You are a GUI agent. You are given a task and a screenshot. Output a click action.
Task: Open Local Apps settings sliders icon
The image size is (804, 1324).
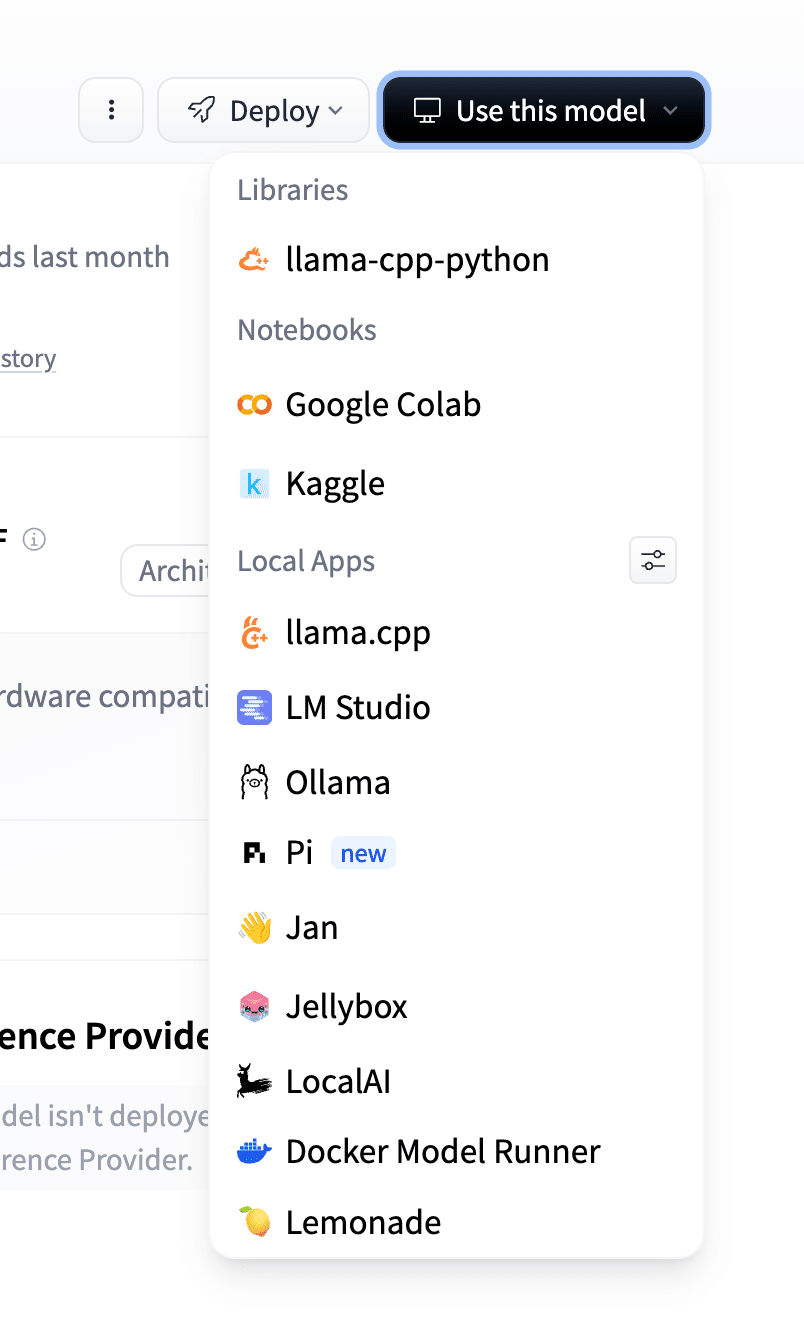click(653, 561)
